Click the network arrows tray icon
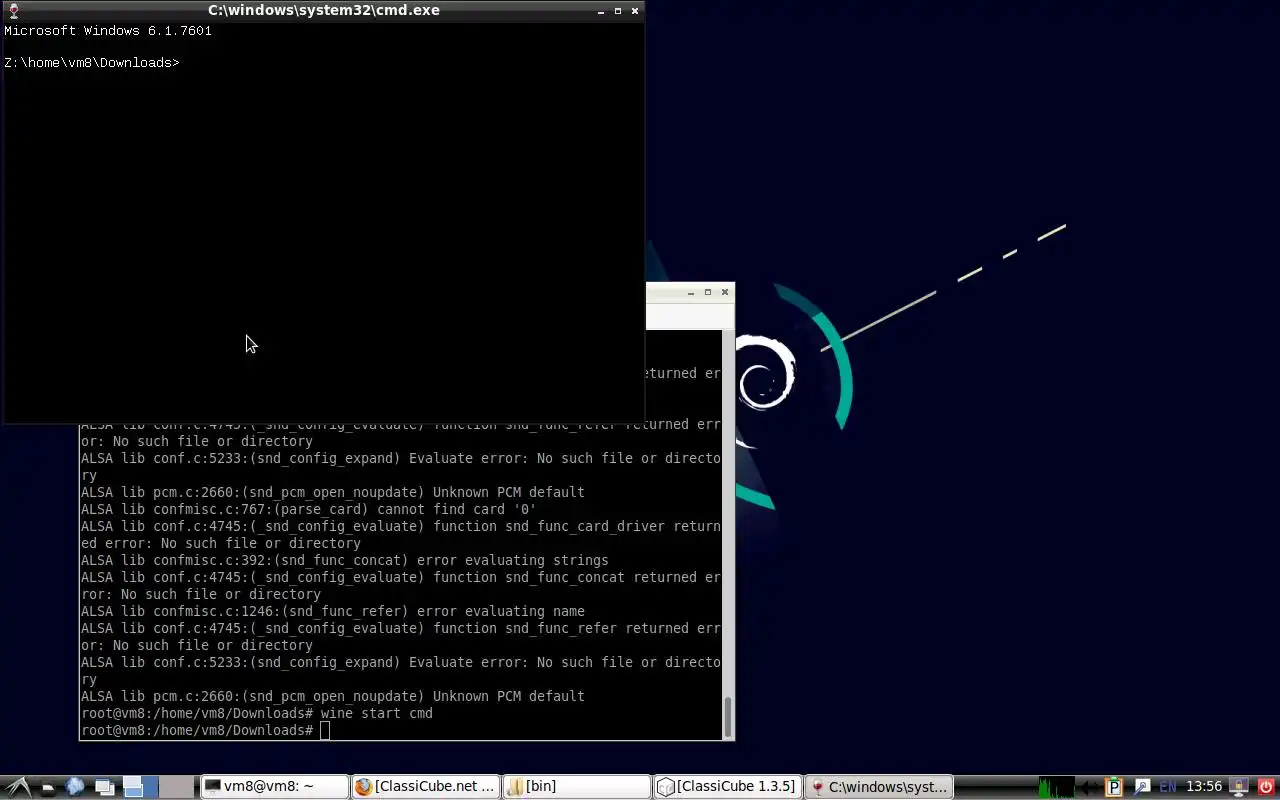 click(1090, 787)
